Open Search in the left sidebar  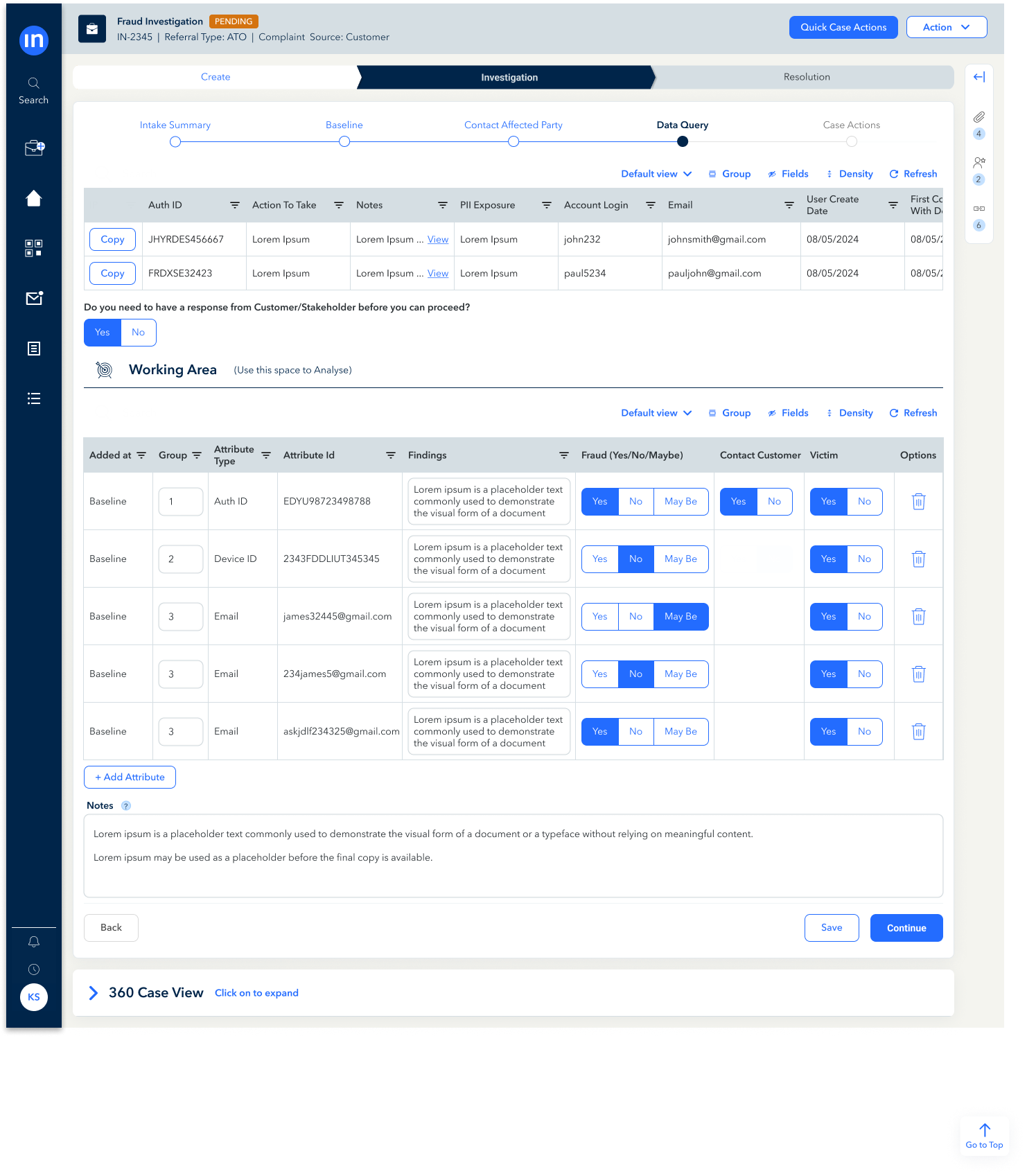click(33, 91)
